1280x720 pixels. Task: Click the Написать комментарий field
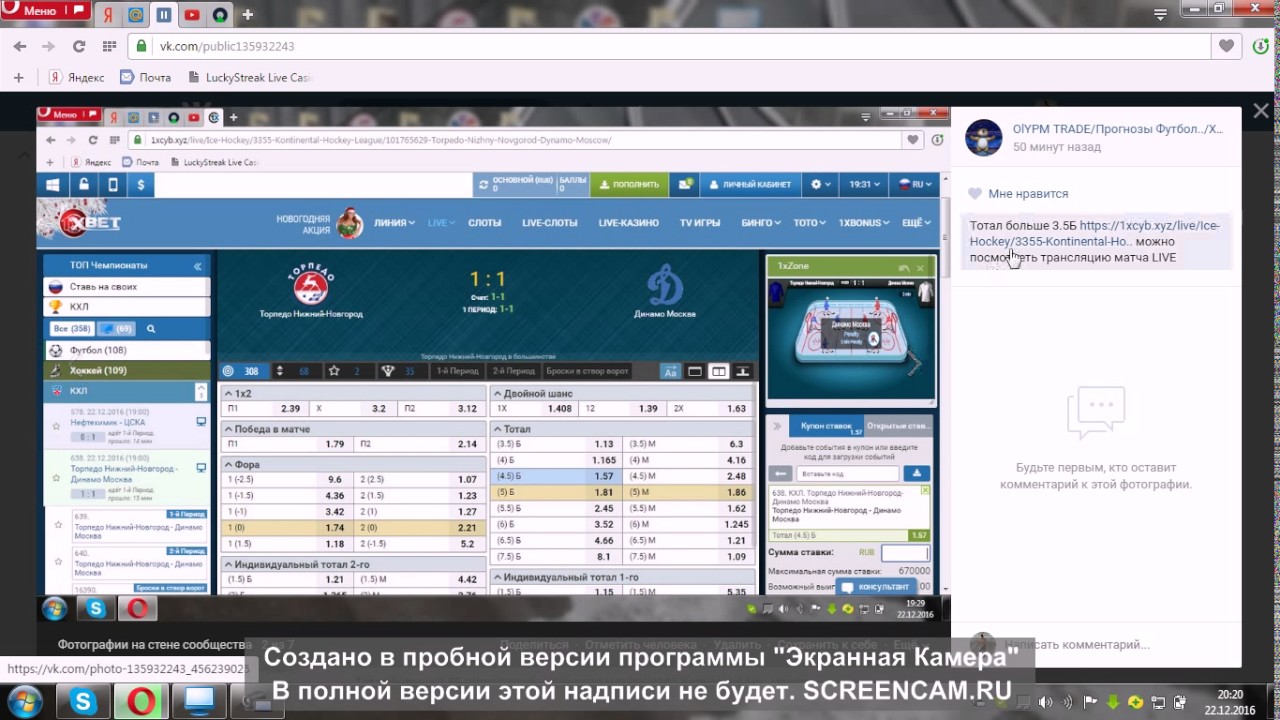pyautogui.click(x=1077, y=645)
